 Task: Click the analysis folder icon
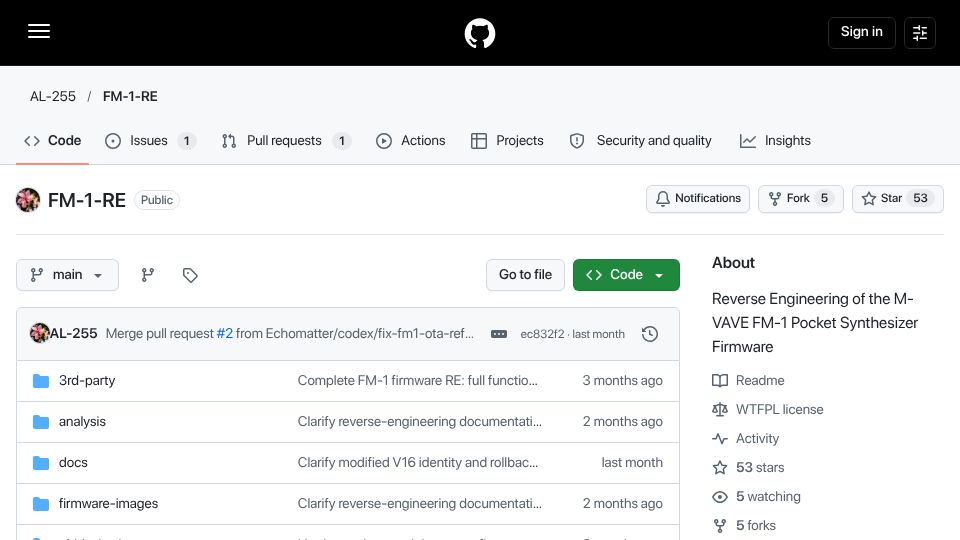click(41, 422)
